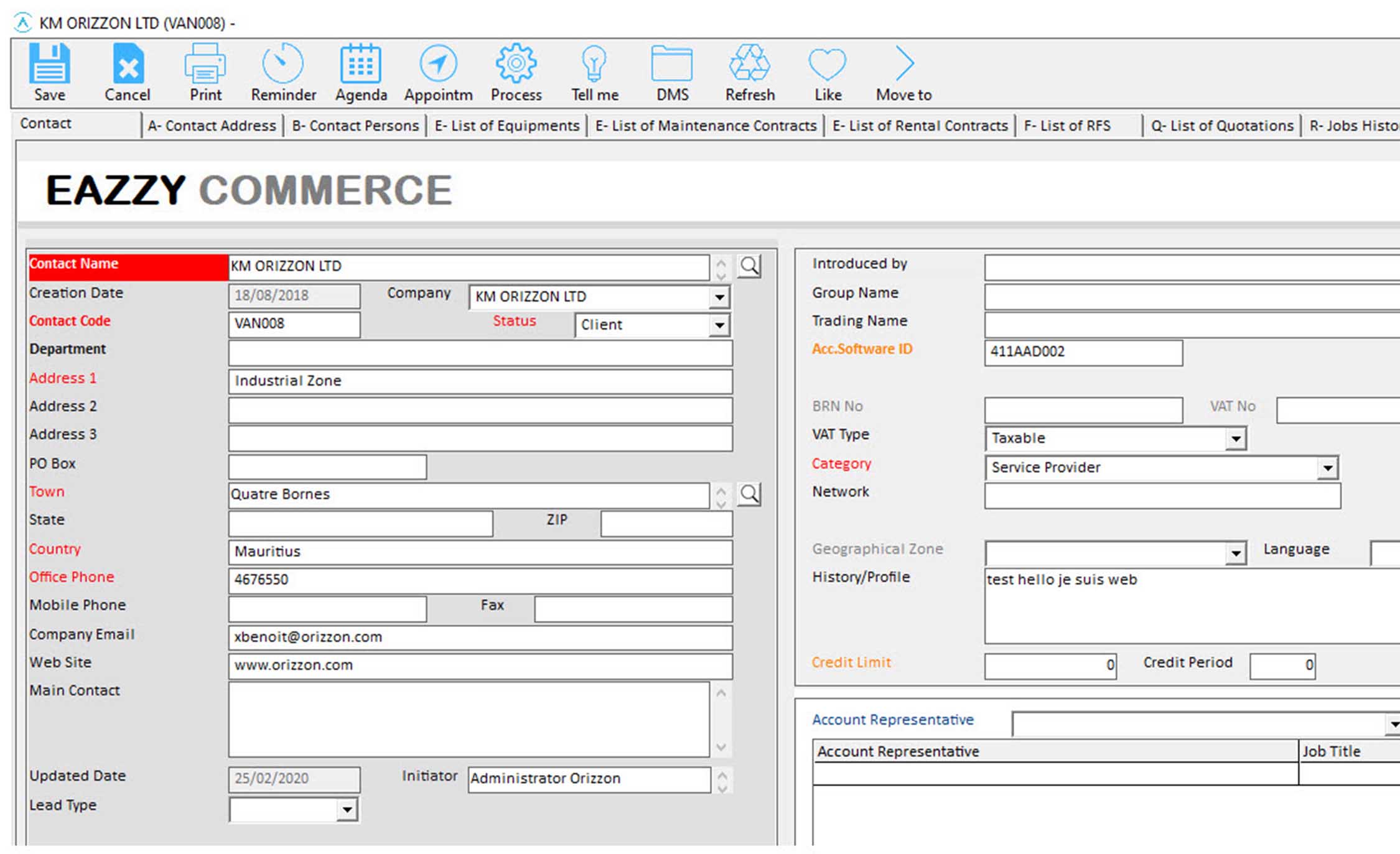This screenshot has height=854, width=1400.
Task: Click the Group Name input field
Action: (x=1192, y=297)
